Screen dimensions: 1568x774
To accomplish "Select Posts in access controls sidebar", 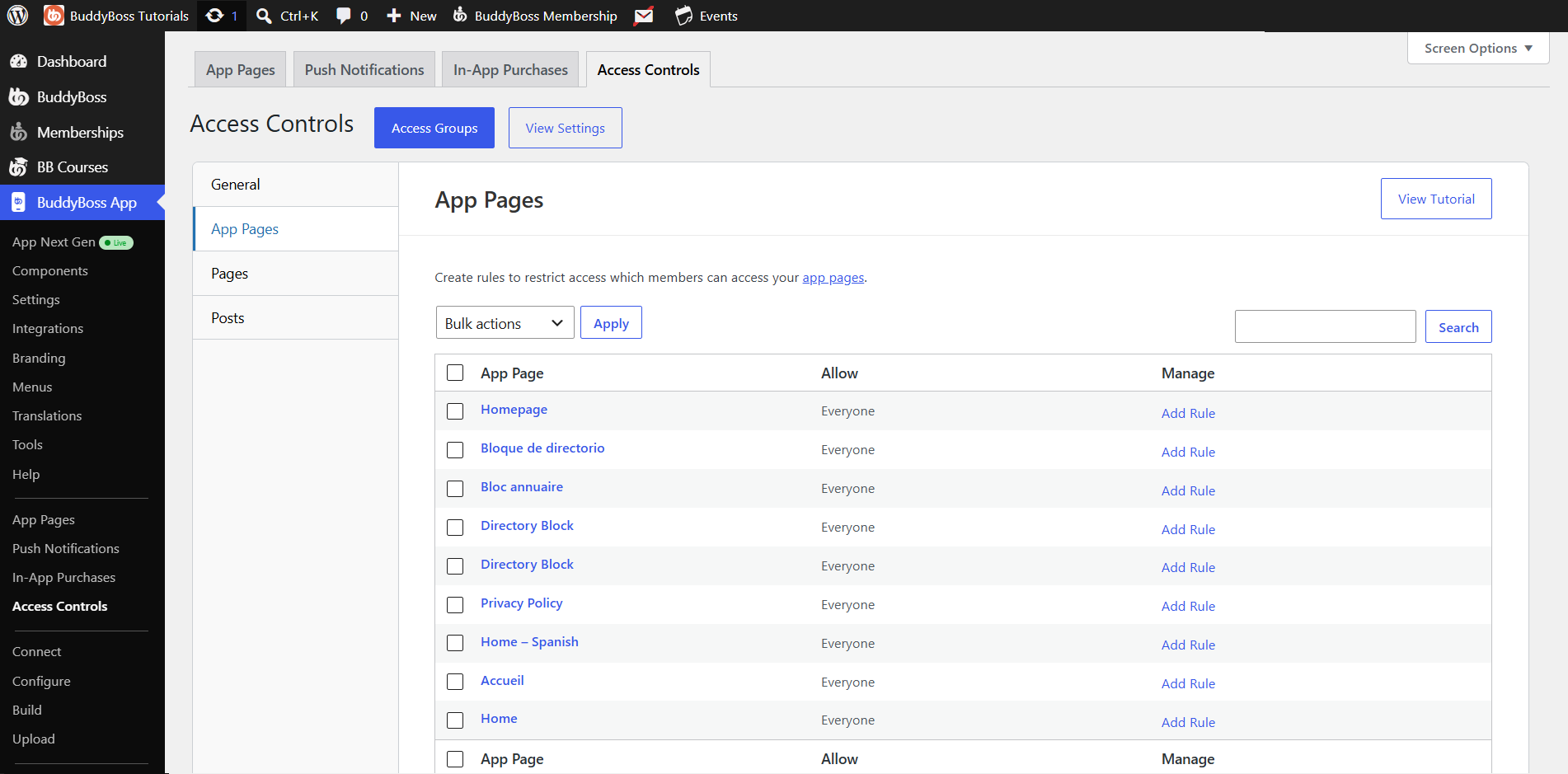I will [296, 318].
